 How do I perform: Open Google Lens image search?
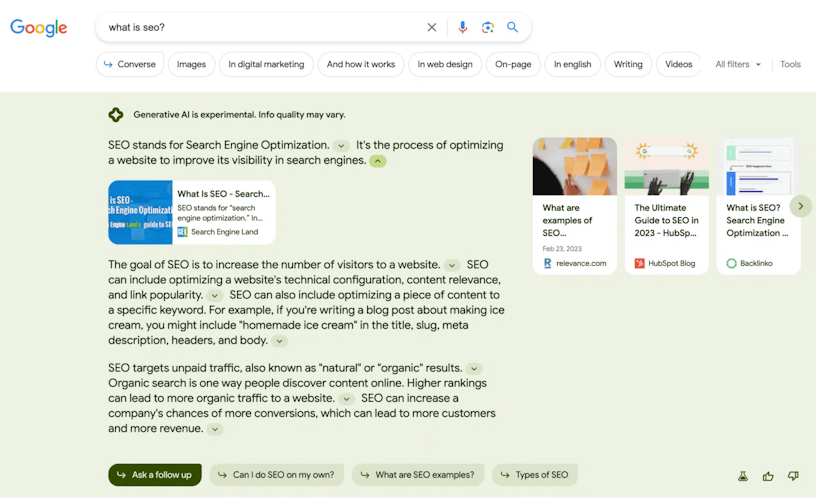(x=487, y=28)
